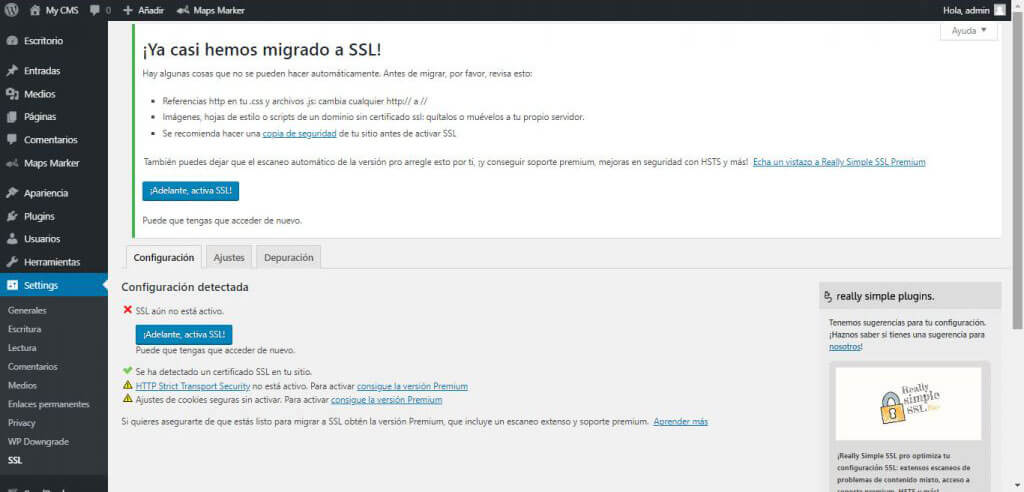
Task: Click 'Se ha detectado un certificado SSL' text
Action: [x=223, y=372]
